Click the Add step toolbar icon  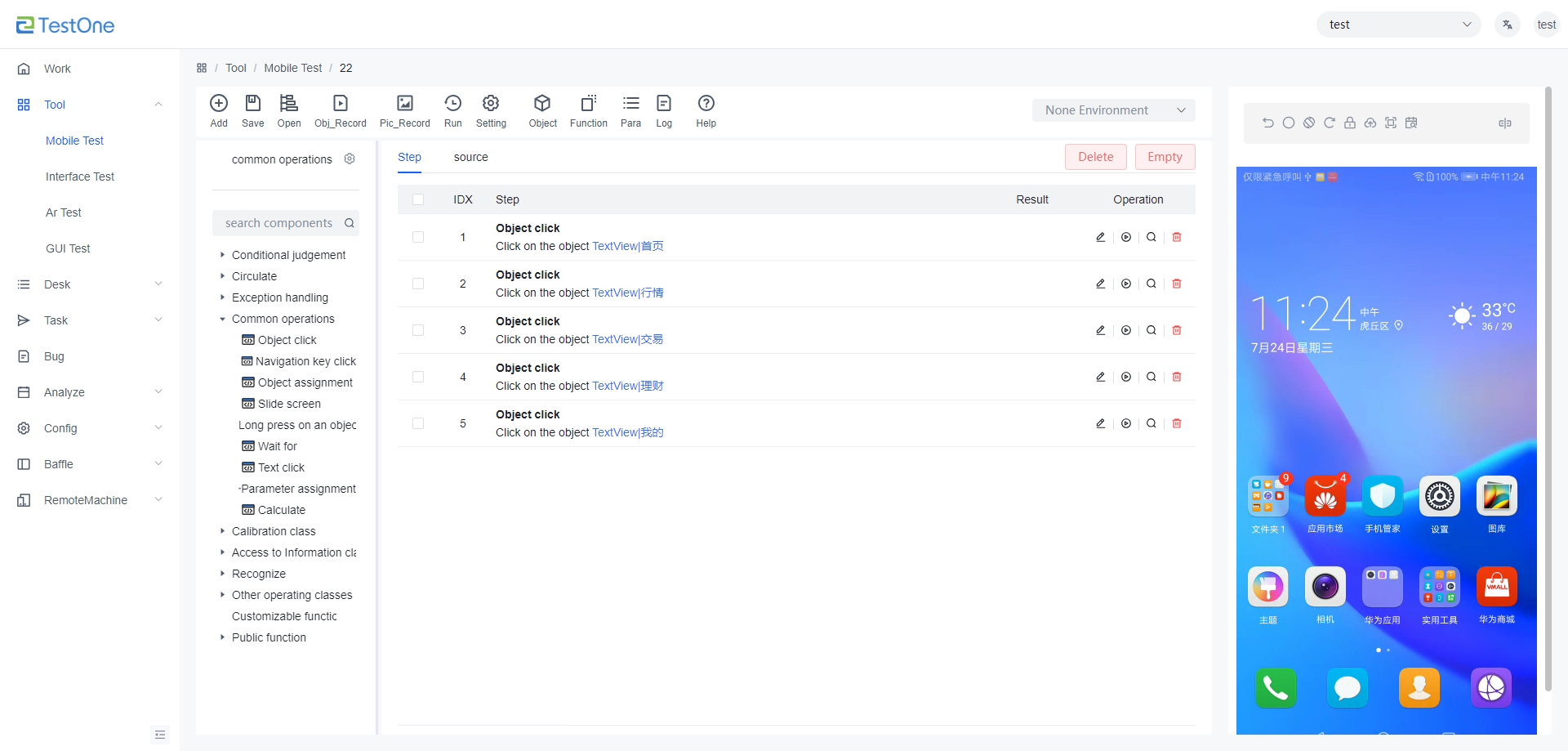(218, 103)
